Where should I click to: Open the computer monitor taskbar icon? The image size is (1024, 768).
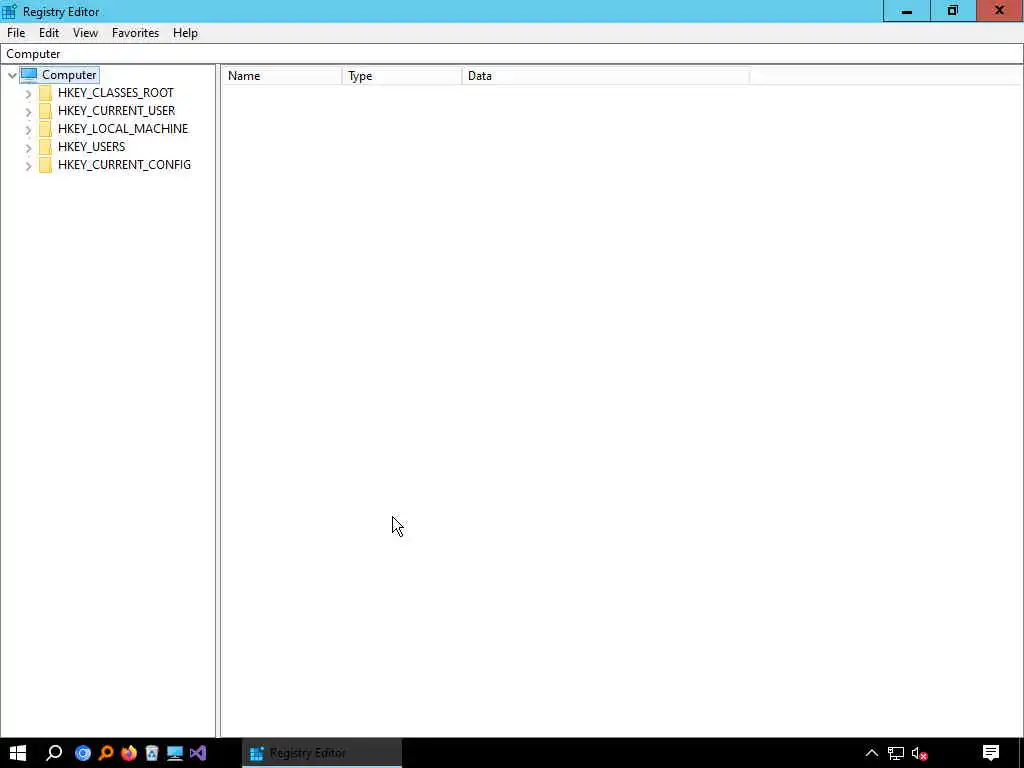174,754
